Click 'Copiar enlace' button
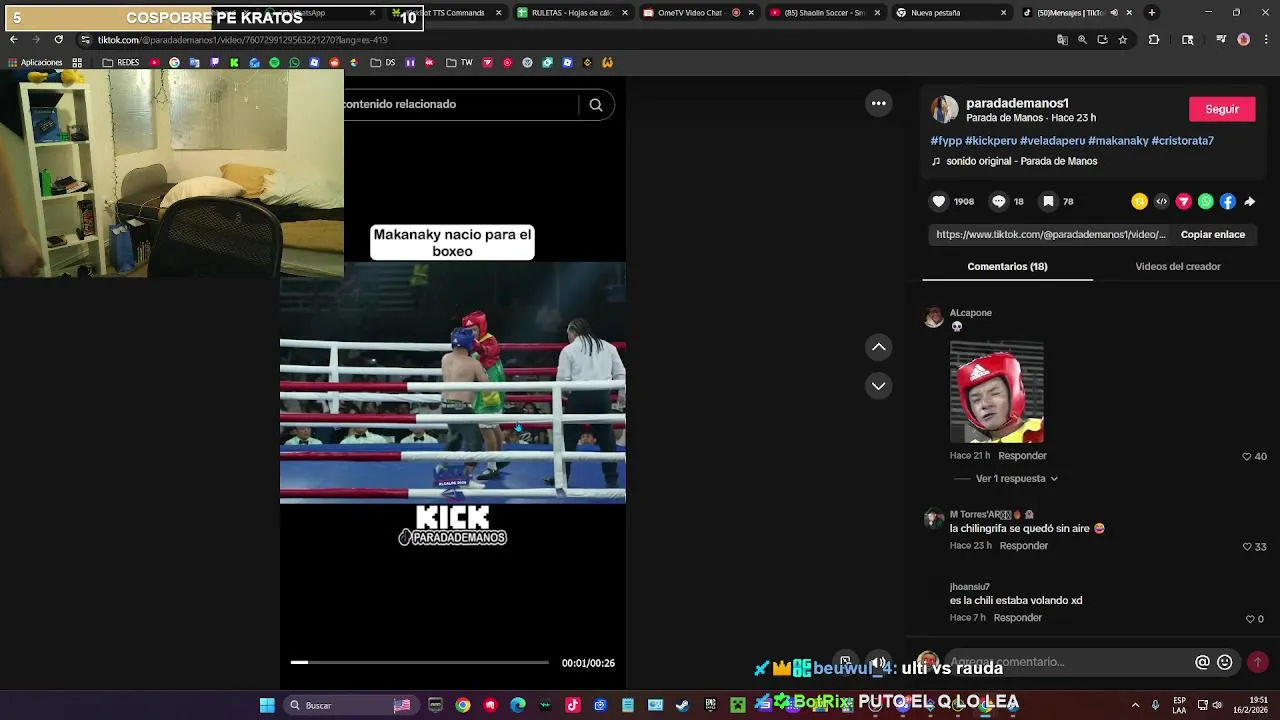 point(1213,235)
